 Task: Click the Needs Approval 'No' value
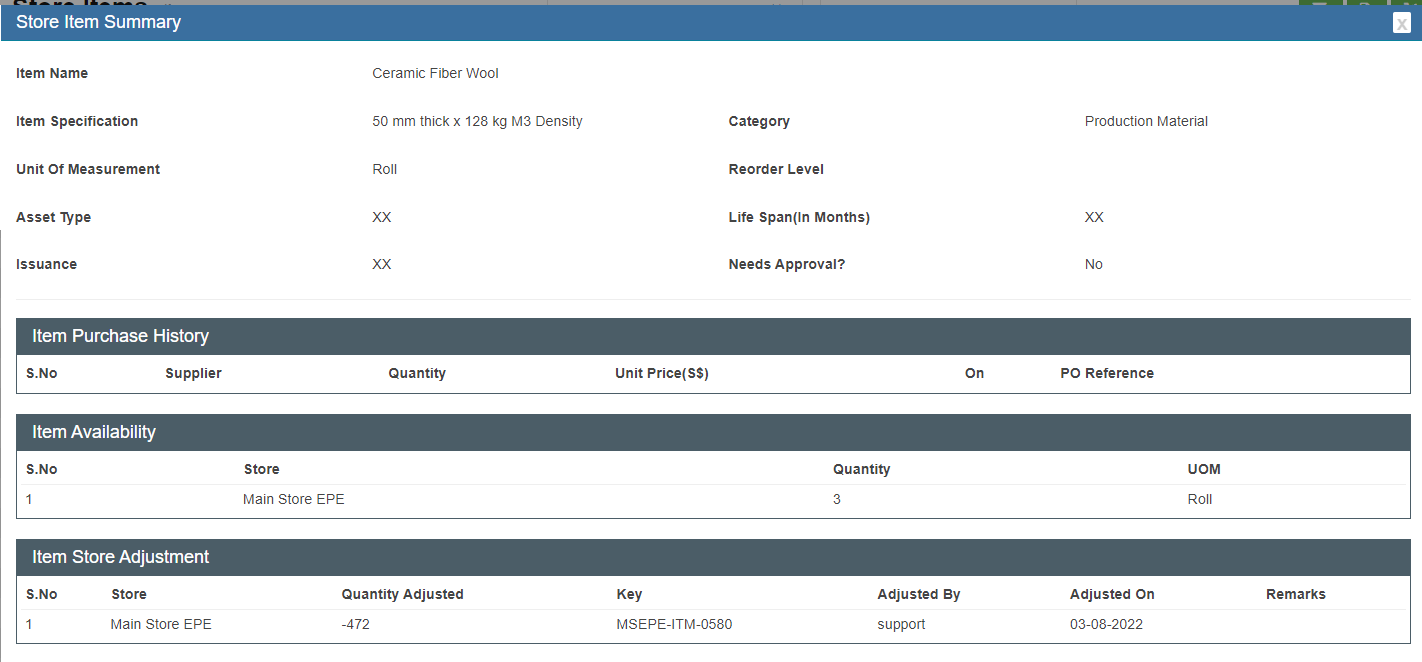(1093, 264)
